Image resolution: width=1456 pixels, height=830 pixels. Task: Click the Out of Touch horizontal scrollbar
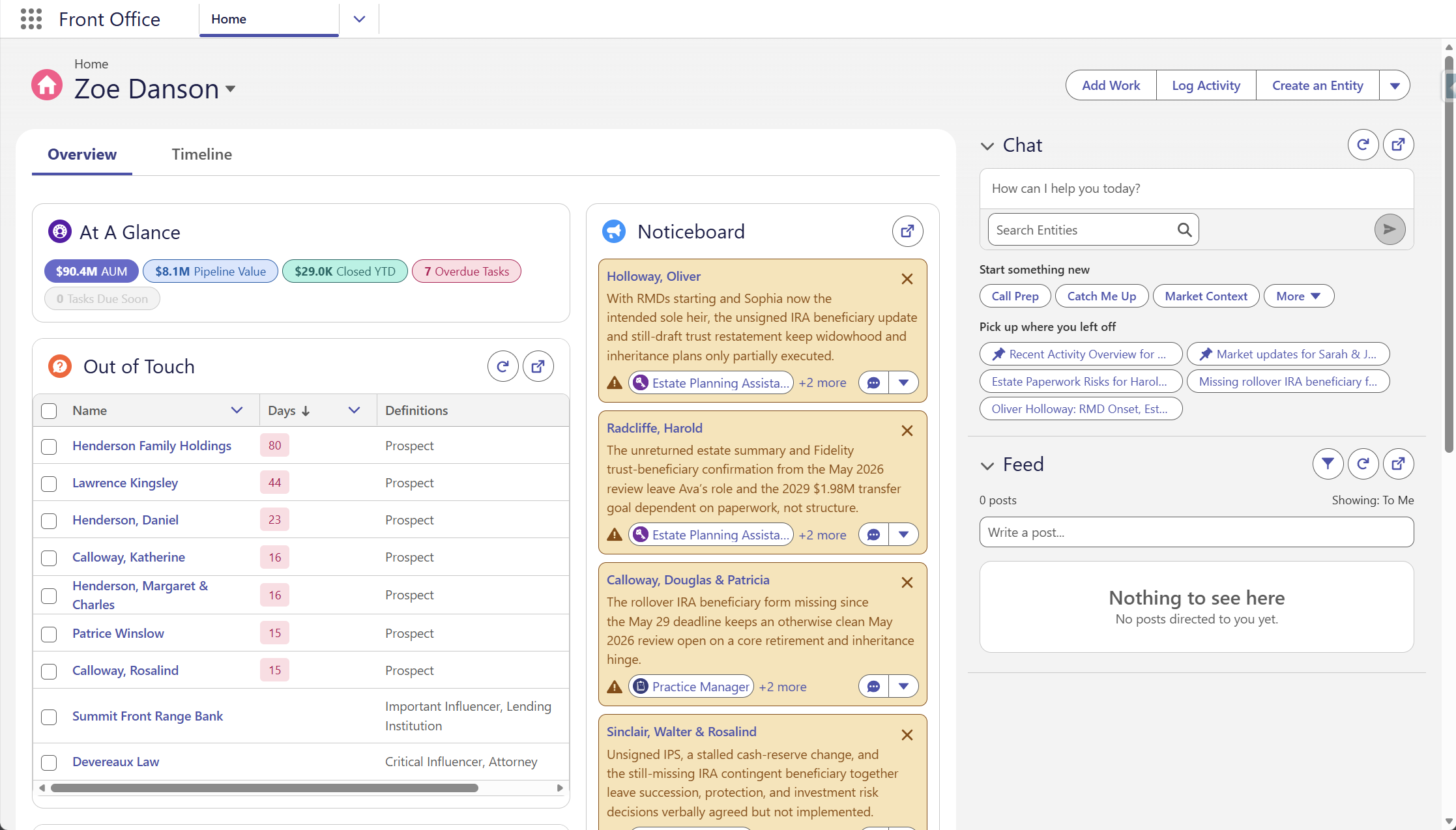(265, 788)
